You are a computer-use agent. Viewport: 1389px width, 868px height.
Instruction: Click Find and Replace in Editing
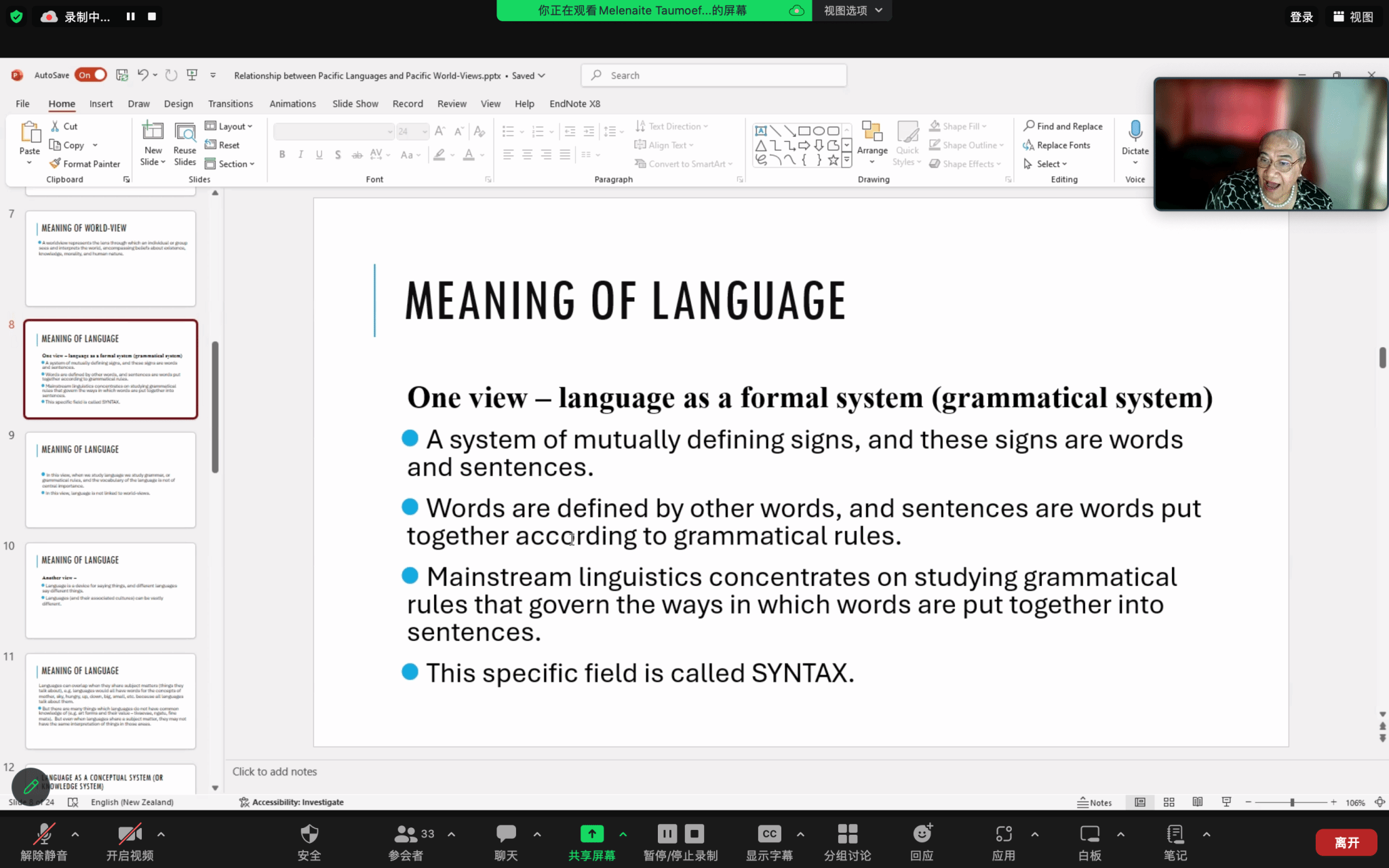coord(1063,126)
